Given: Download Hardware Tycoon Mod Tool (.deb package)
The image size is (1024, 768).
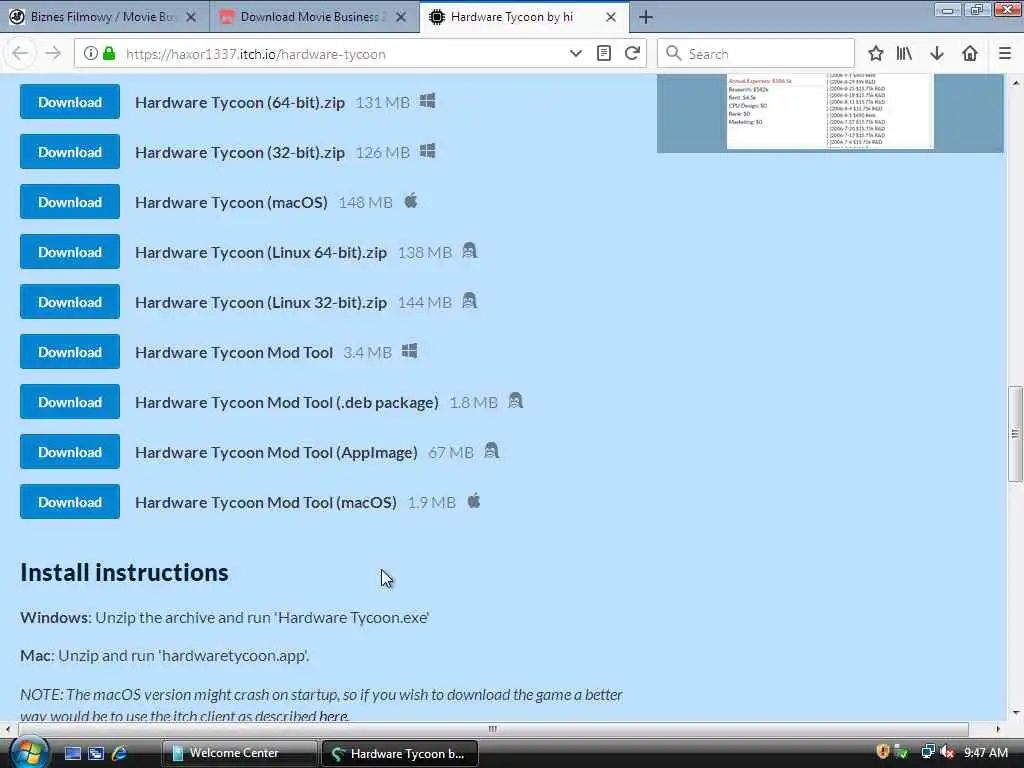Looking at the screenshot, I should 70,402.
